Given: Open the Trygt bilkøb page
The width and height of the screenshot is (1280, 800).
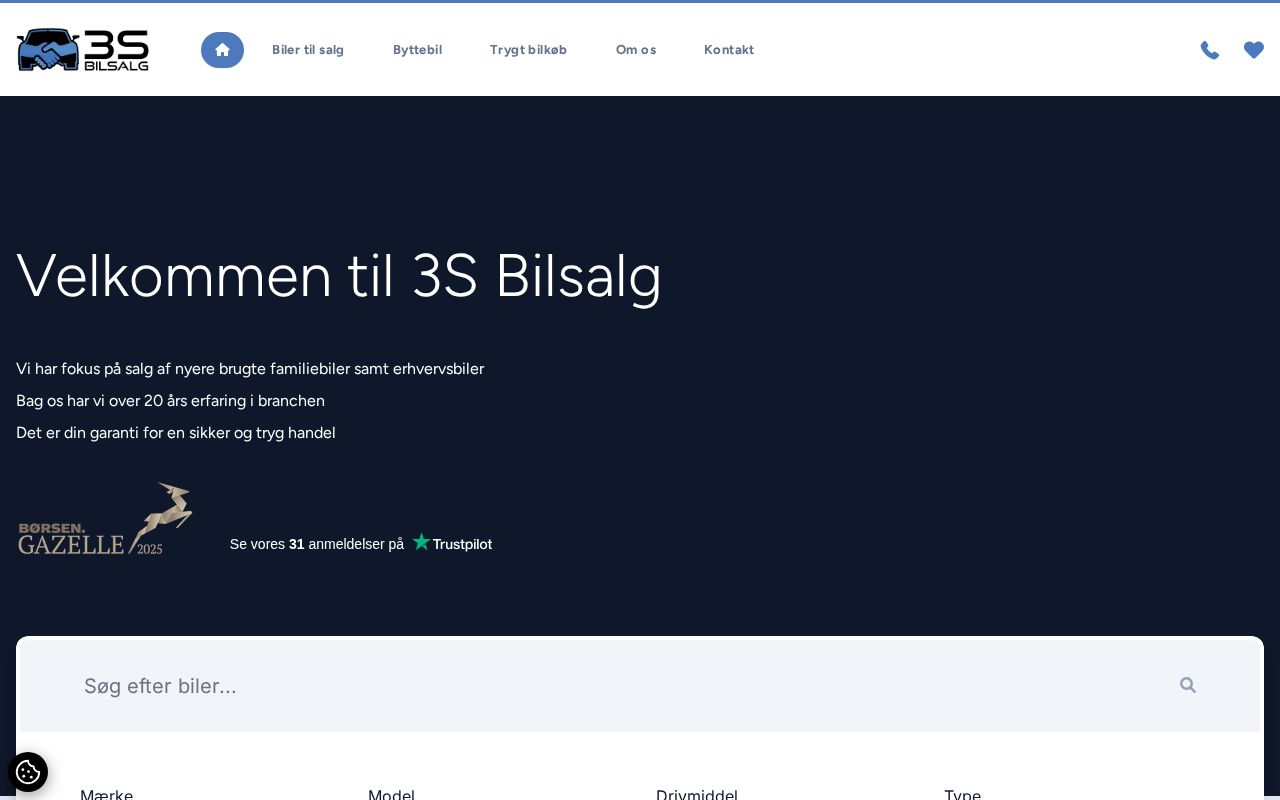Looking at the screenshot, I should pos(528,50).
